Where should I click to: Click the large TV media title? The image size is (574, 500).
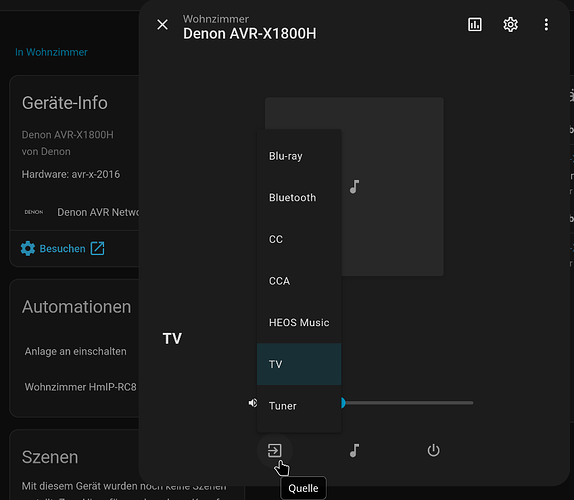point(172,339)
